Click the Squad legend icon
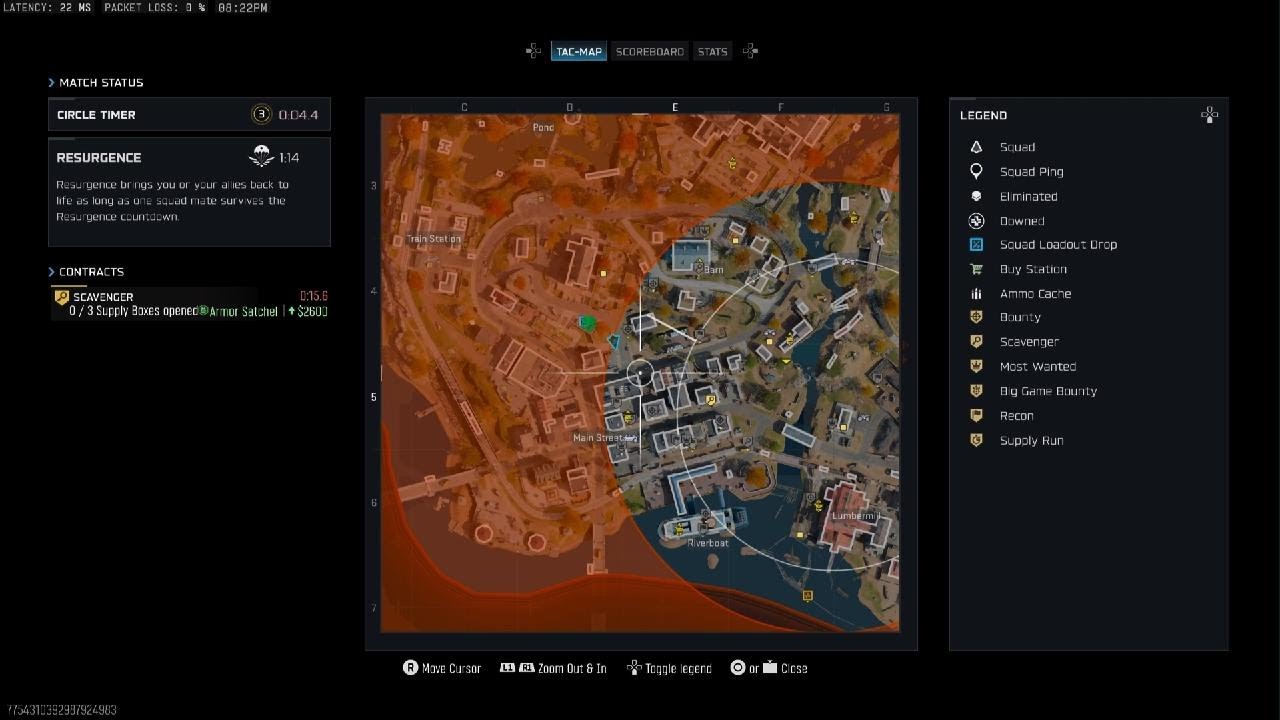Viewport: 1280px width, 720px height. click(976, 147)
